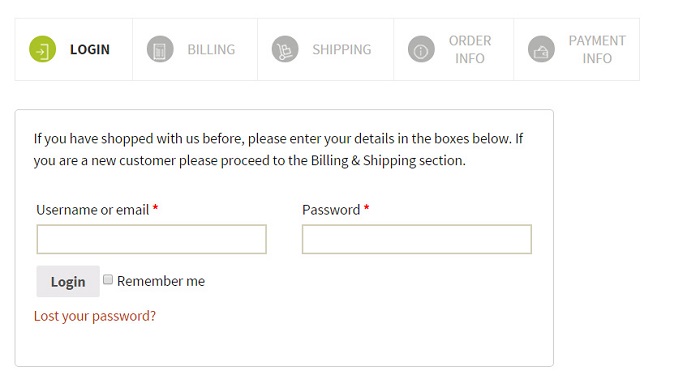
Task: Focus the Username or email field
Action: [x=151, y=239]
